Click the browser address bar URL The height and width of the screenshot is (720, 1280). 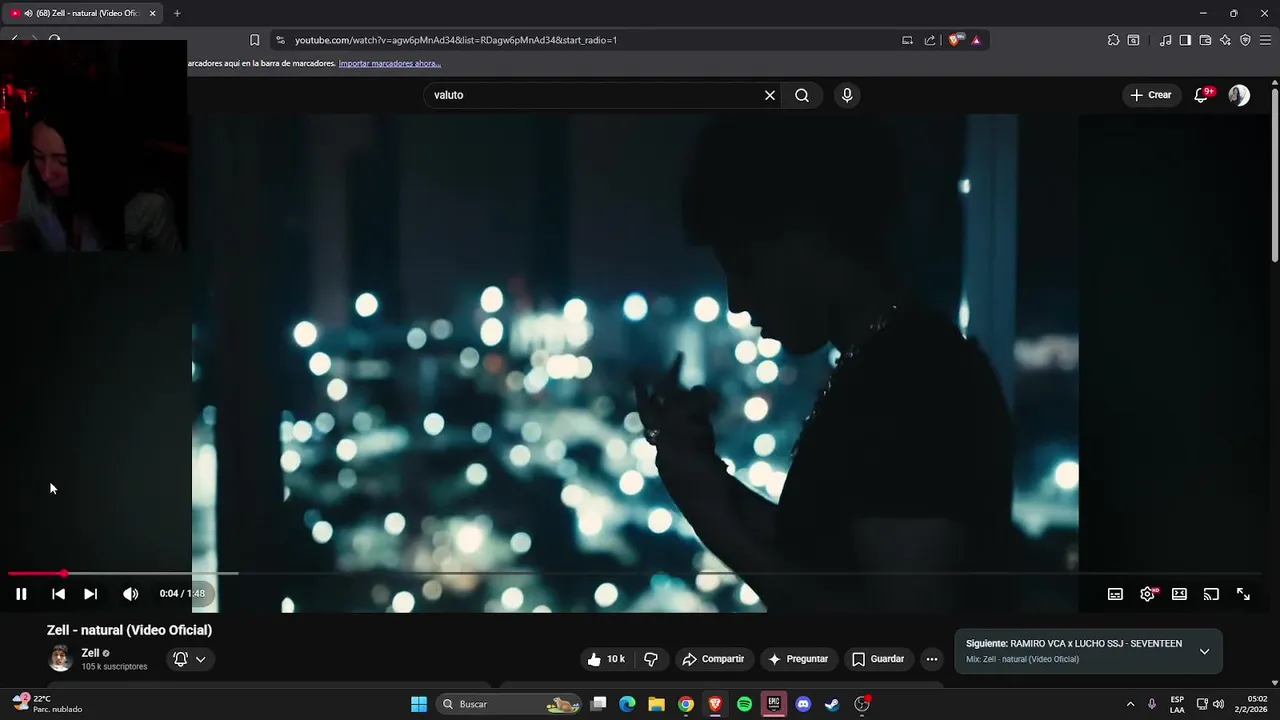point(456,40)
